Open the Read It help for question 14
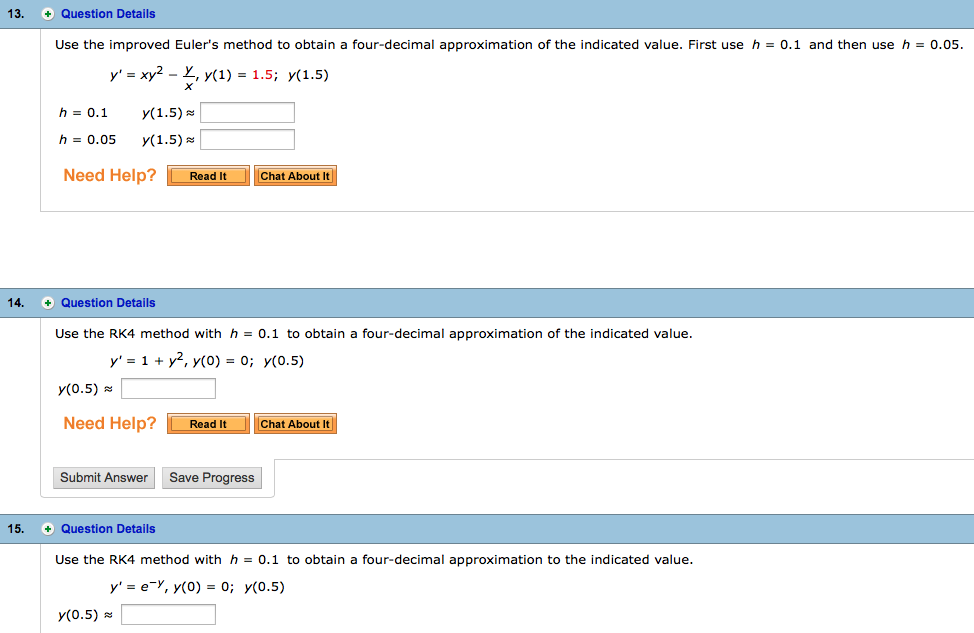Viewport: 974px width, 633px height. [207, 423]
